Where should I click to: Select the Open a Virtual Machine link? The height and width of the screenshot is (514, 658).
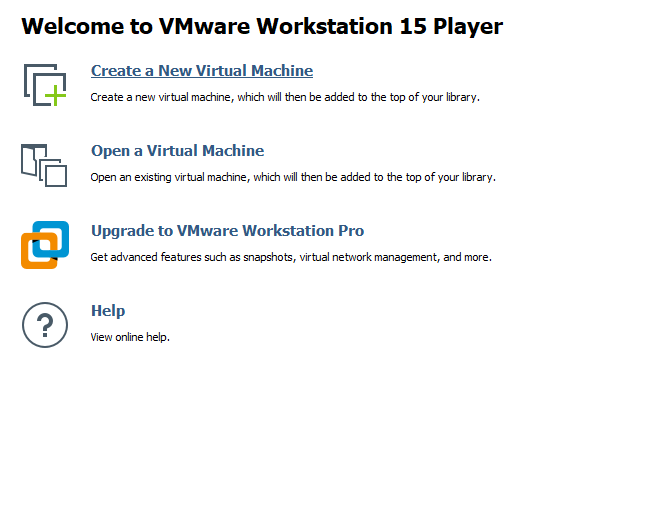pos(178,151)
